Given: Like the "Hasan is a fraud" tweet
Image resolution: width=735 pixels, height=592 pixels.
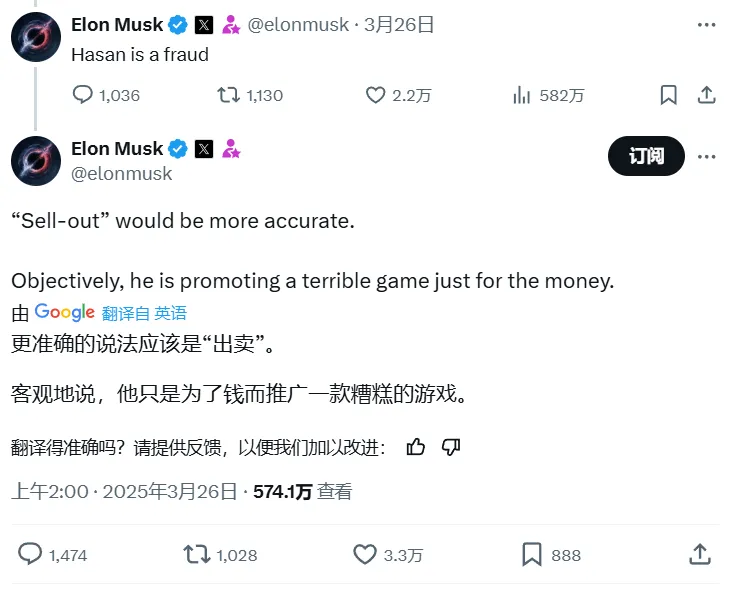Looking at the screenshot, I should pos(375,95).
